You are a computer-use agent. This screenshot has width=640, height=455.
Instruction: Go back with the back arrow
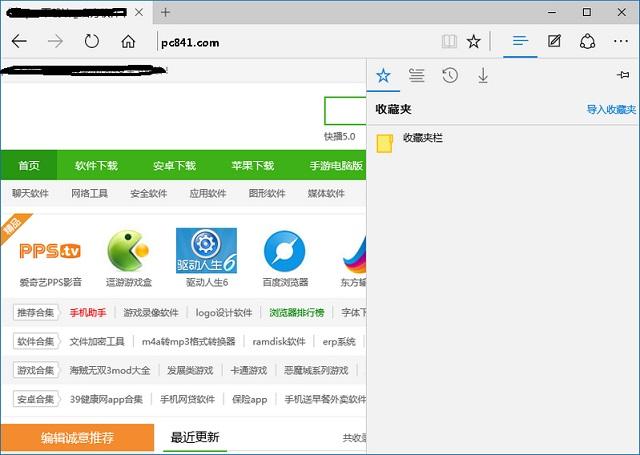pos(19,41)
